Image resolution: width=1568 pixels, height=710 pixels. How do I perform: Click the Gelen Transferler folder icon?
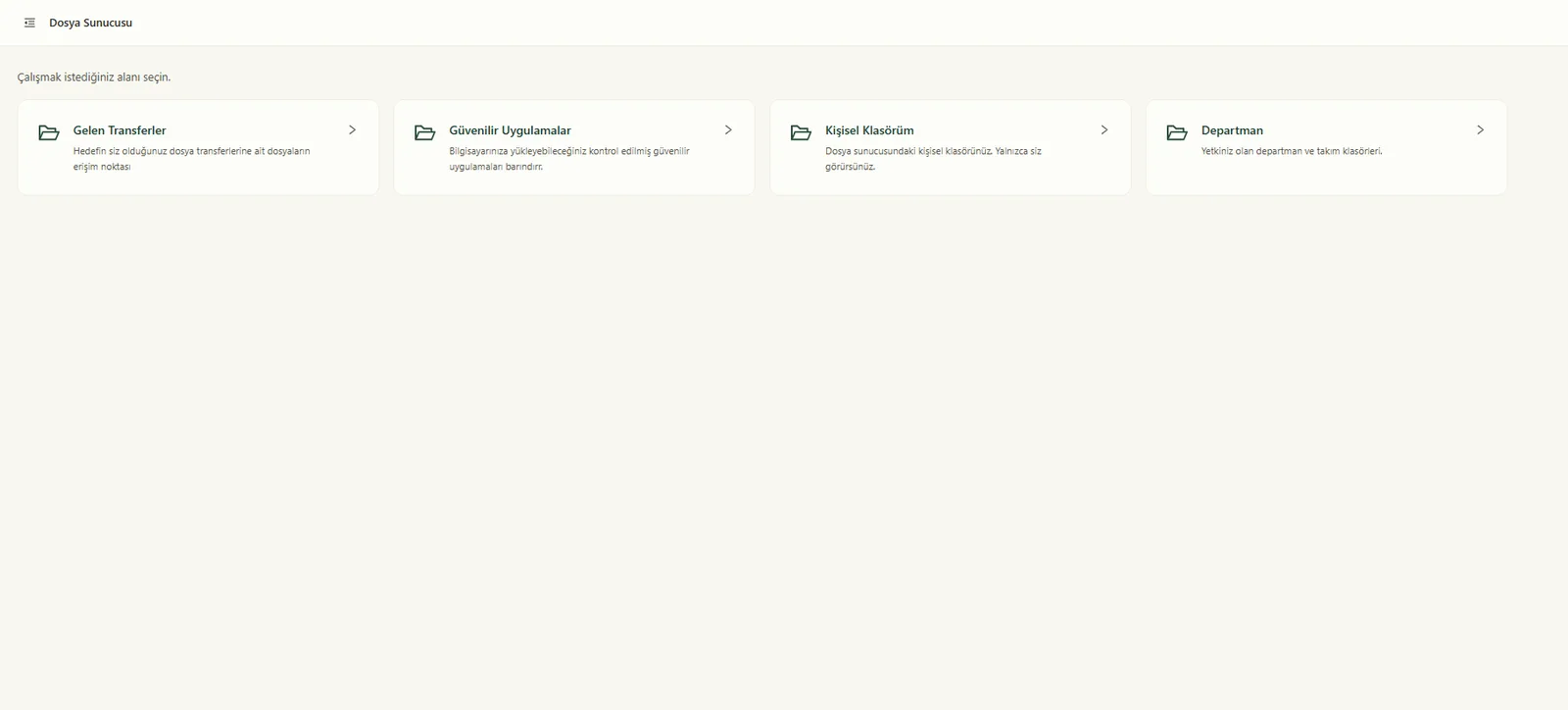[x=49, y=132]
